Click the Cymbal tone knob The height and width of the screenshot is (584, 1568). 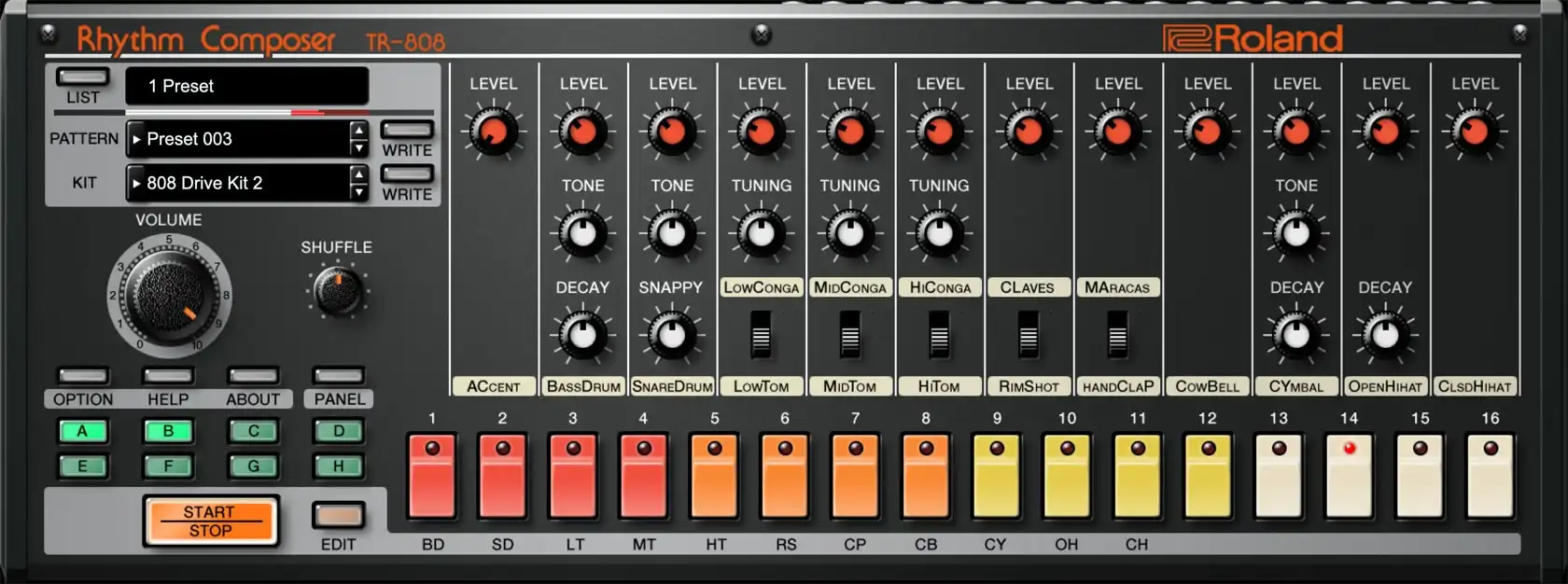pos(1296,232)
